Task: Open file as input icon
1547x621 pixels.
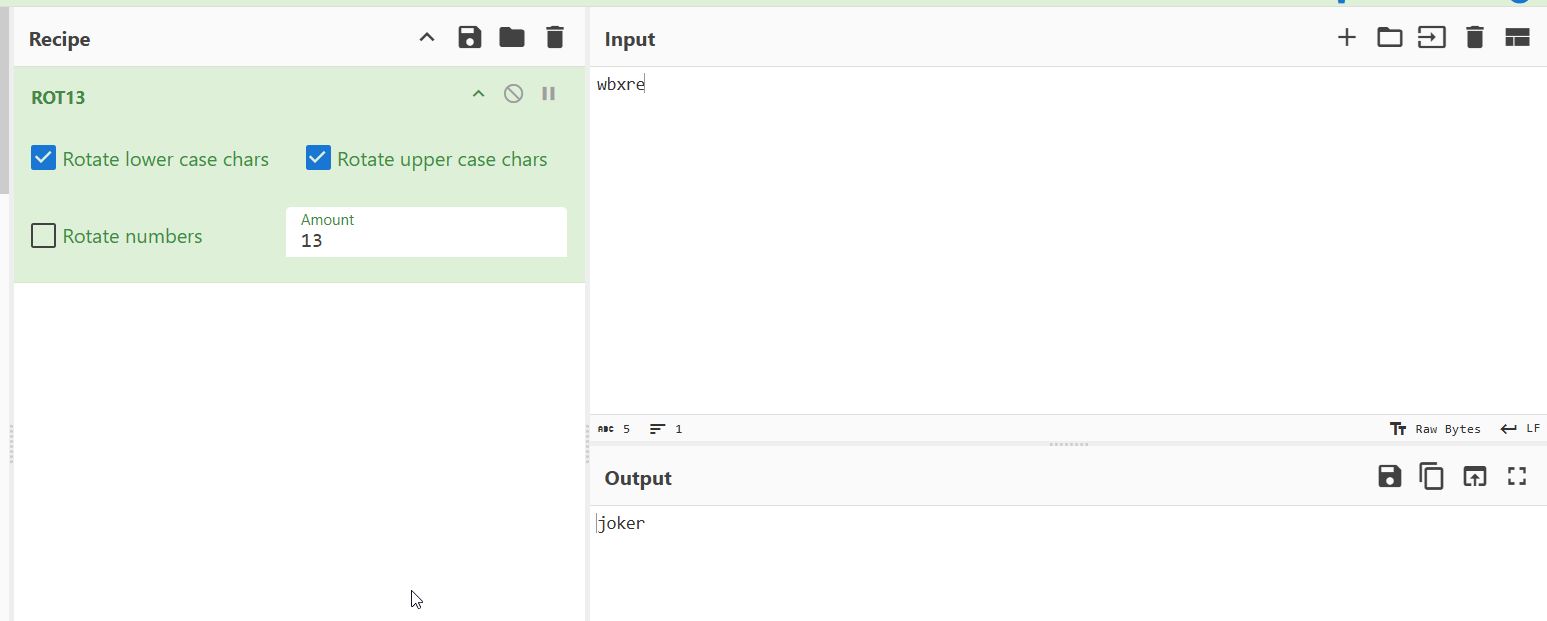Action: tap(1432, 38)
